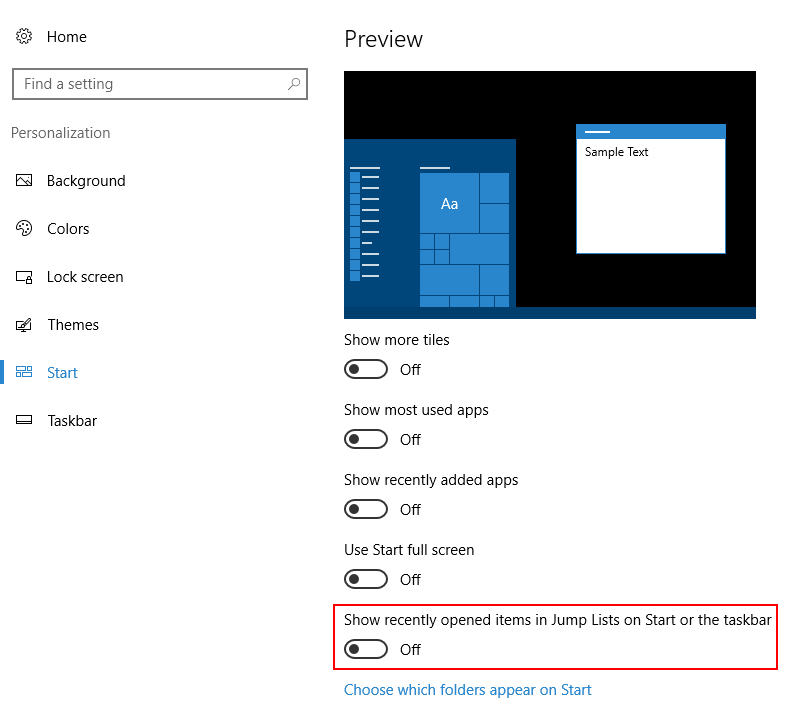
Task: Click the search magnifier icon
Action: pyautogui.click(x=294, y=83)
